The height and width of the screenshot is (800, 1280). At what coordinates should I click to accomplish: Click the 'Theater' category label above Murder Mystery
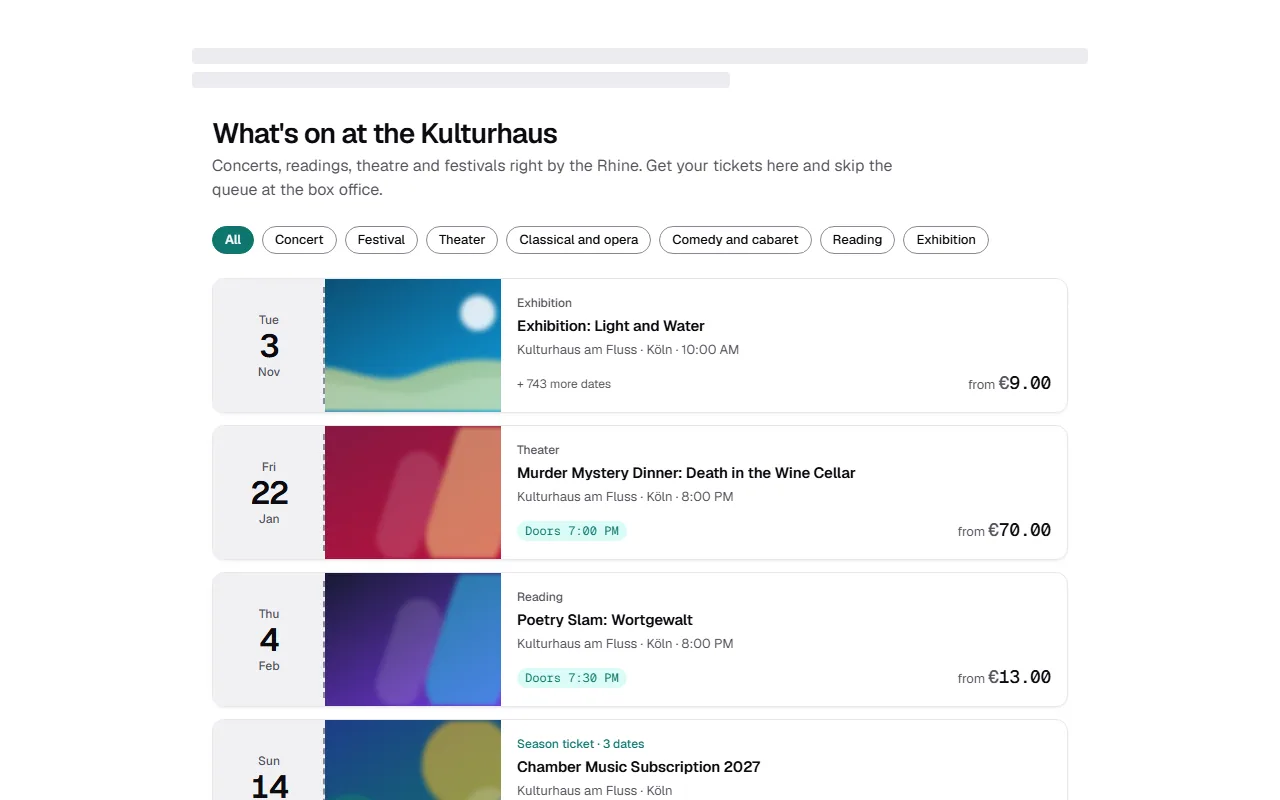click(x=538, y=450)
